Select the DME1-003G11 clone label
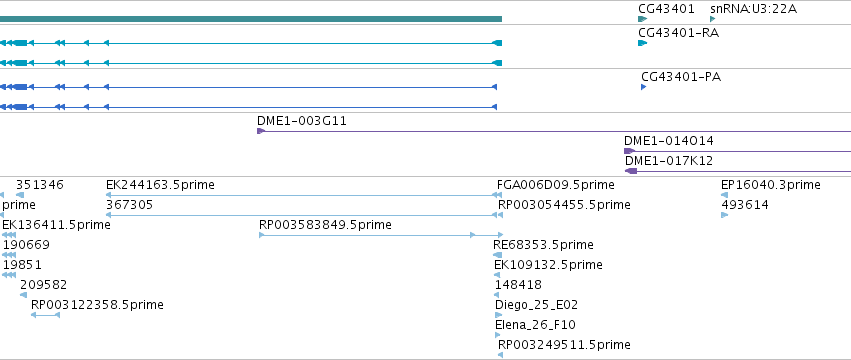Viewport: 851px width, 360px height. point(302,121)
